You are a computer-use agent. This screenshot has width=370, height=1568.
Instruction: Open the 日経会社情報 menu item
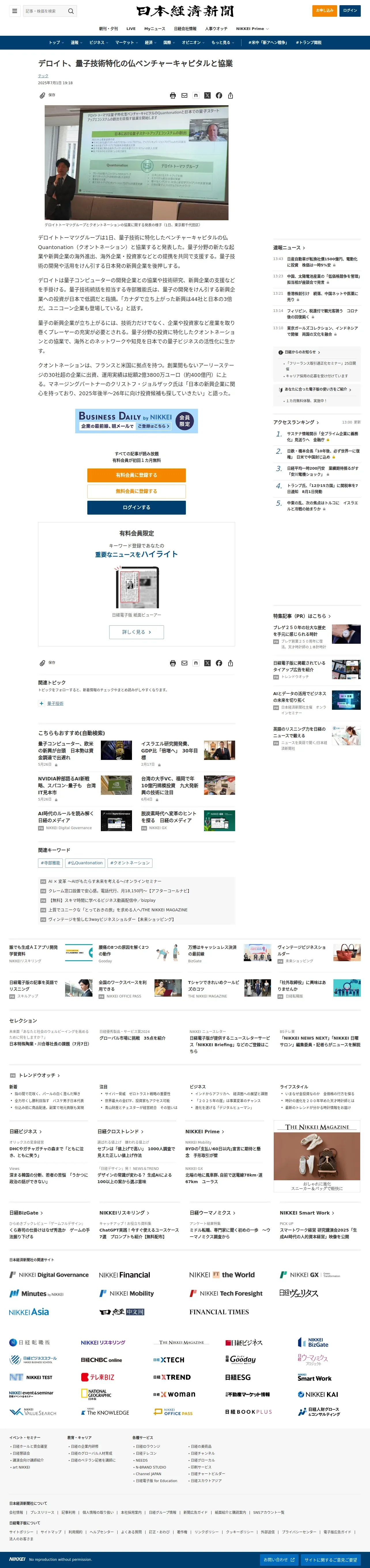pos(185,29)
